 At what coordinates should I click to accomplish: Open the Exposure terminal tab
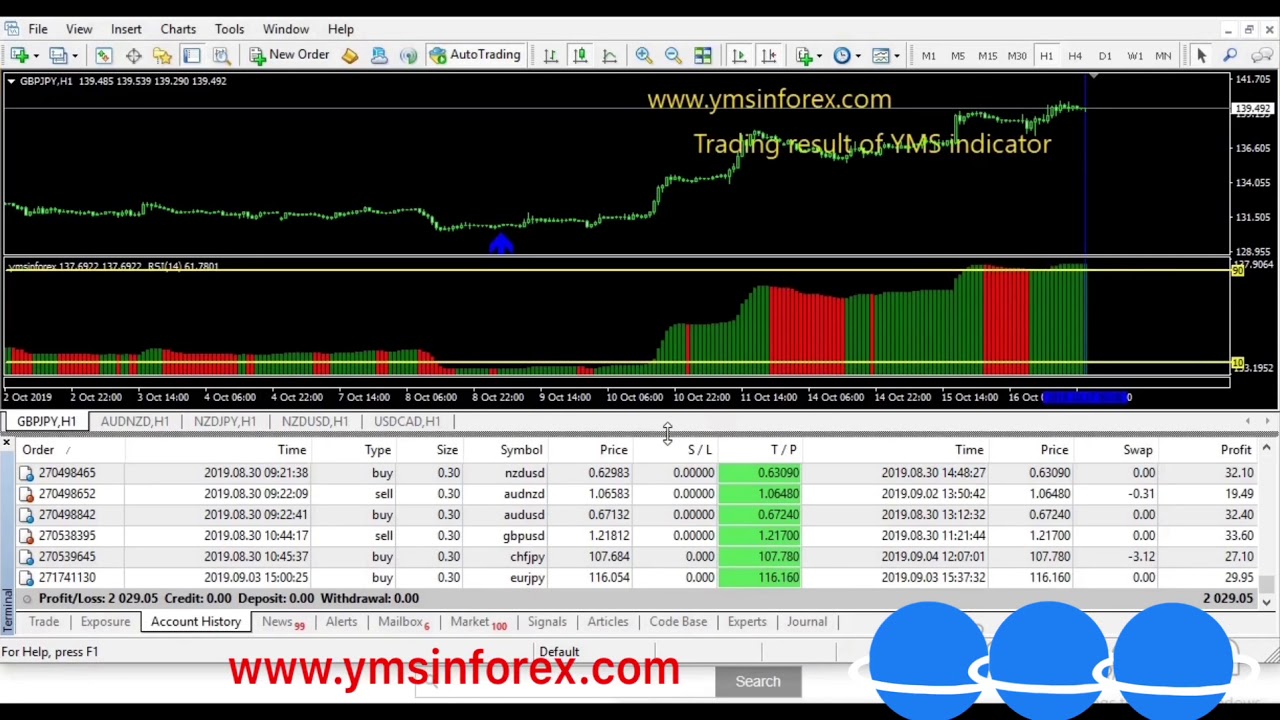[105, 622]
